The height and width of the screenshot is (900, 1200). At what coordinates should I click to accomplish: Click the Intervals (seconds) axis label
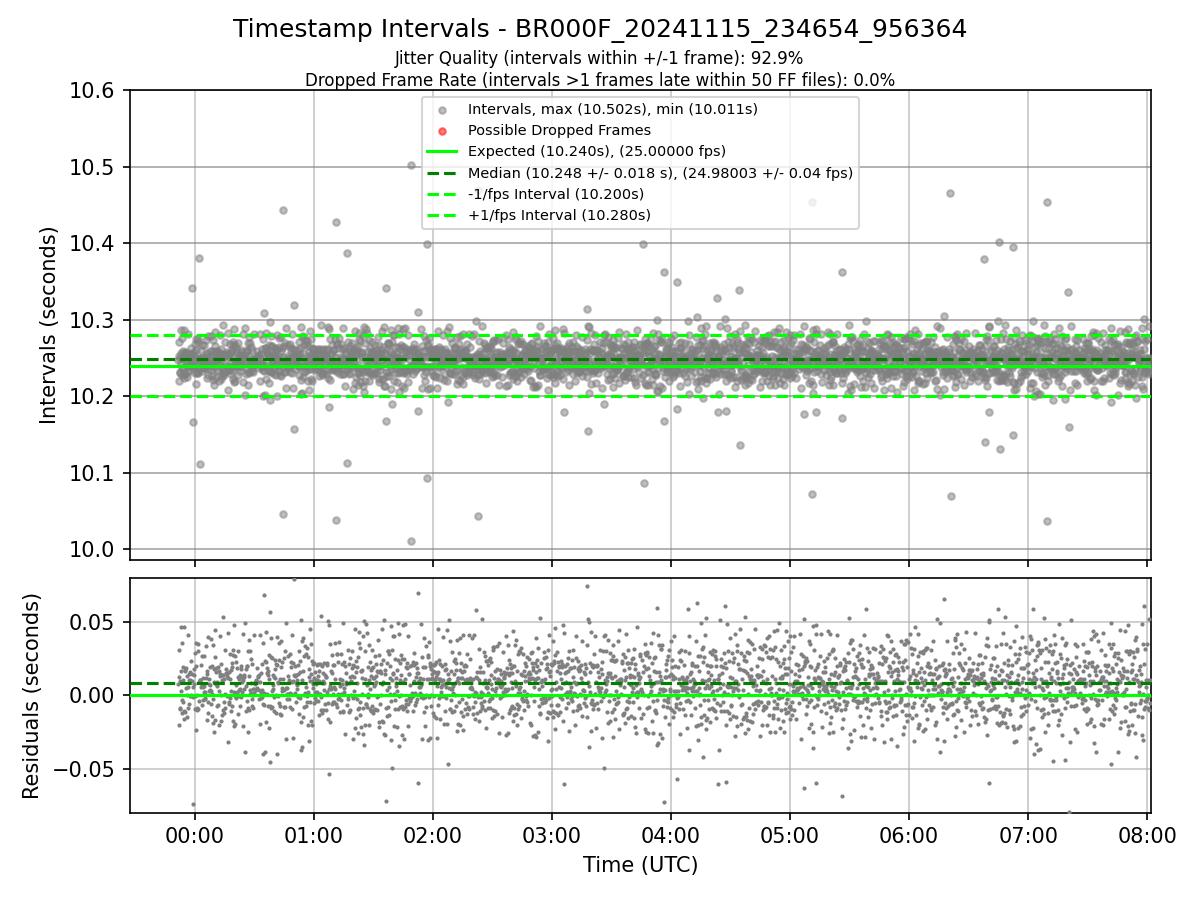tap(49, 325)
